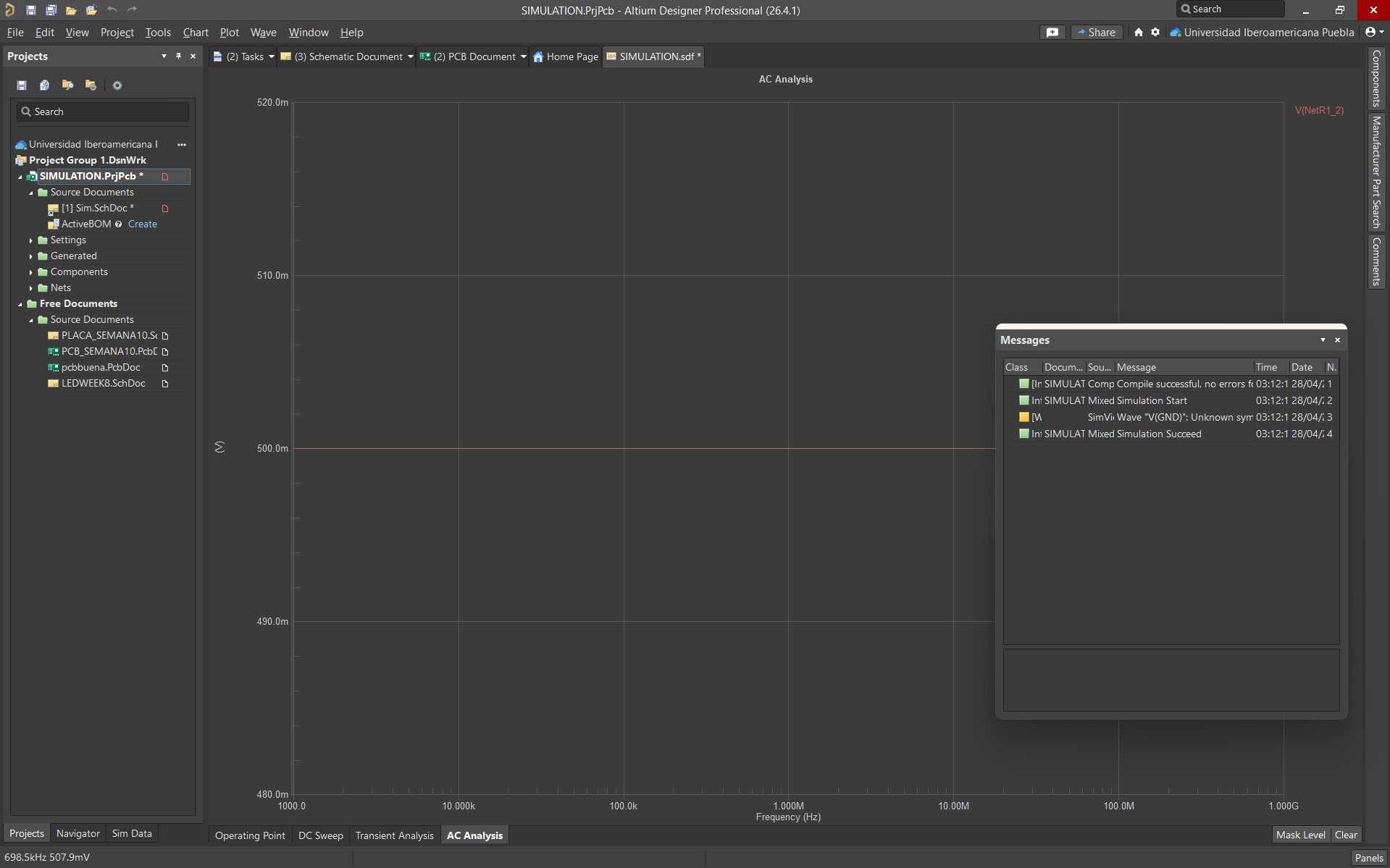Image resolution: width=1390 pixels, height=868 pixels.
Task: Switch to the Home Page document tab
Action: click(x=565, y=56)
